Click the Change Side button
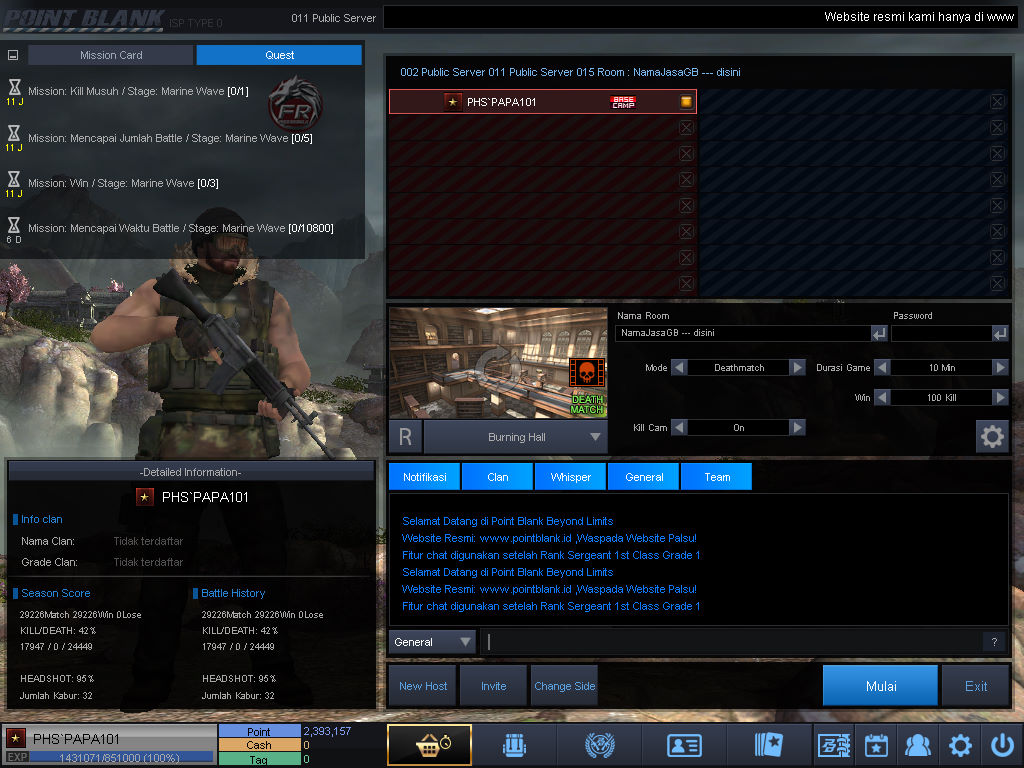The height and width of the screenshot is (768, 1024). [x=564, y=686]
